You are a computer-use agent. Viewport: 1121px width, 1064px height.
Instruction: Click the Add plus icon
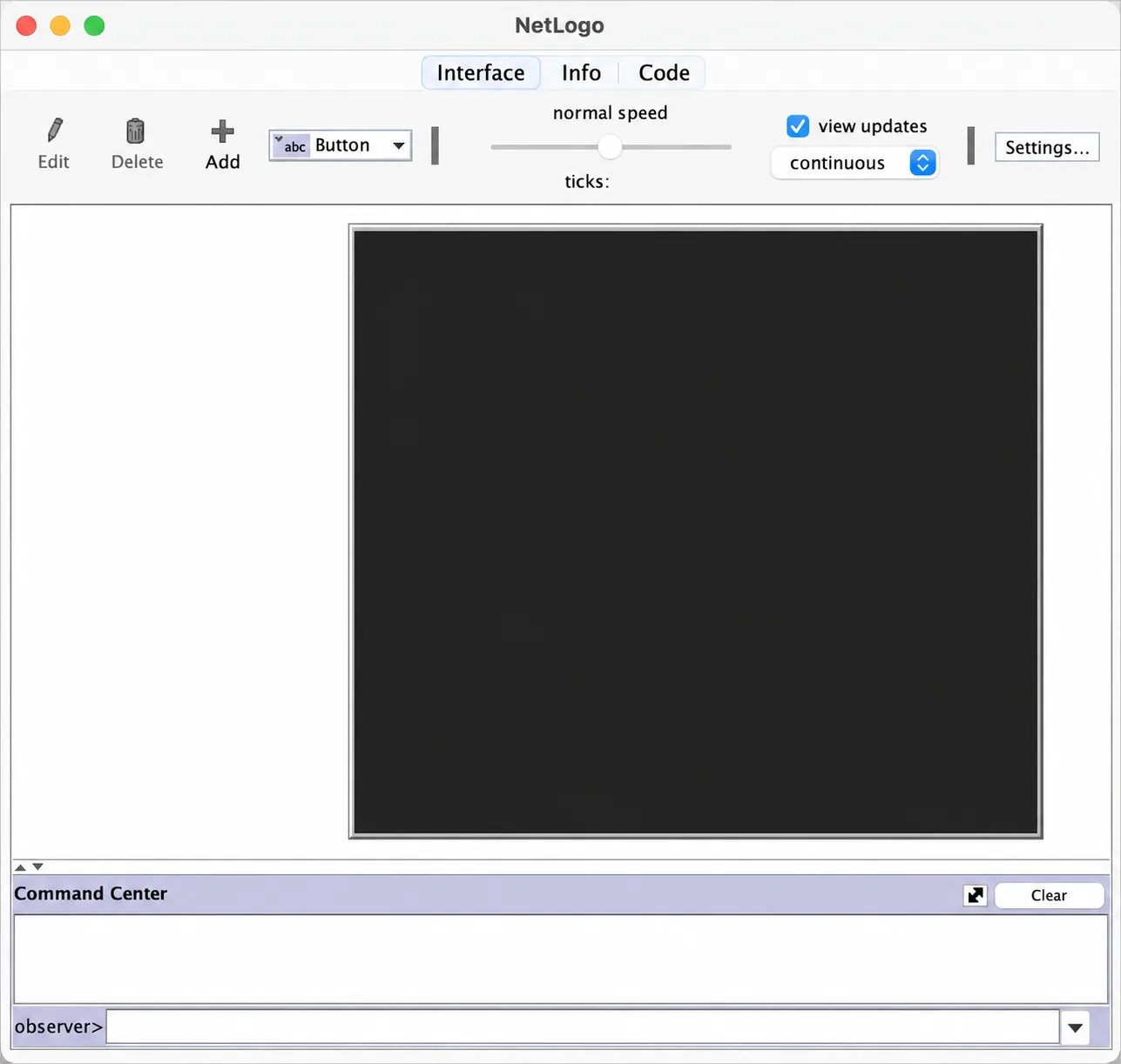coord(222,131)
